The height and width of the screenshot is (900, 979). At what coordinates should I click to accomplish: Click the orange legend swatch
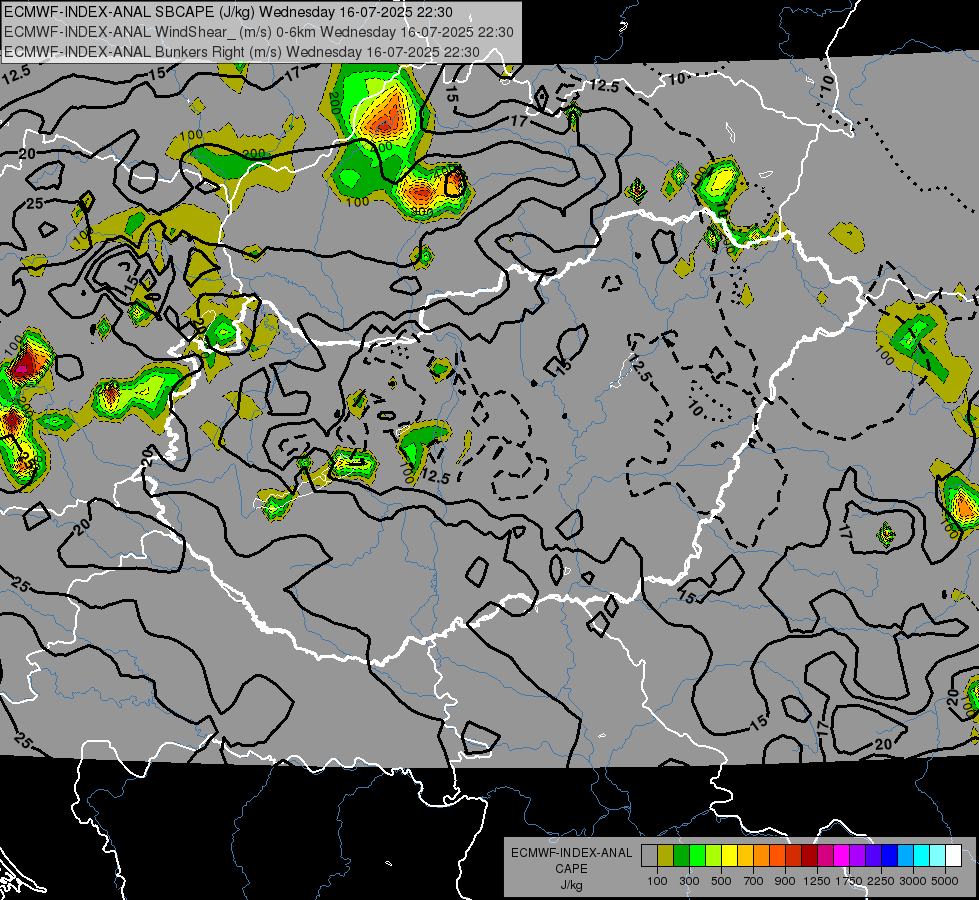point(761,855)
